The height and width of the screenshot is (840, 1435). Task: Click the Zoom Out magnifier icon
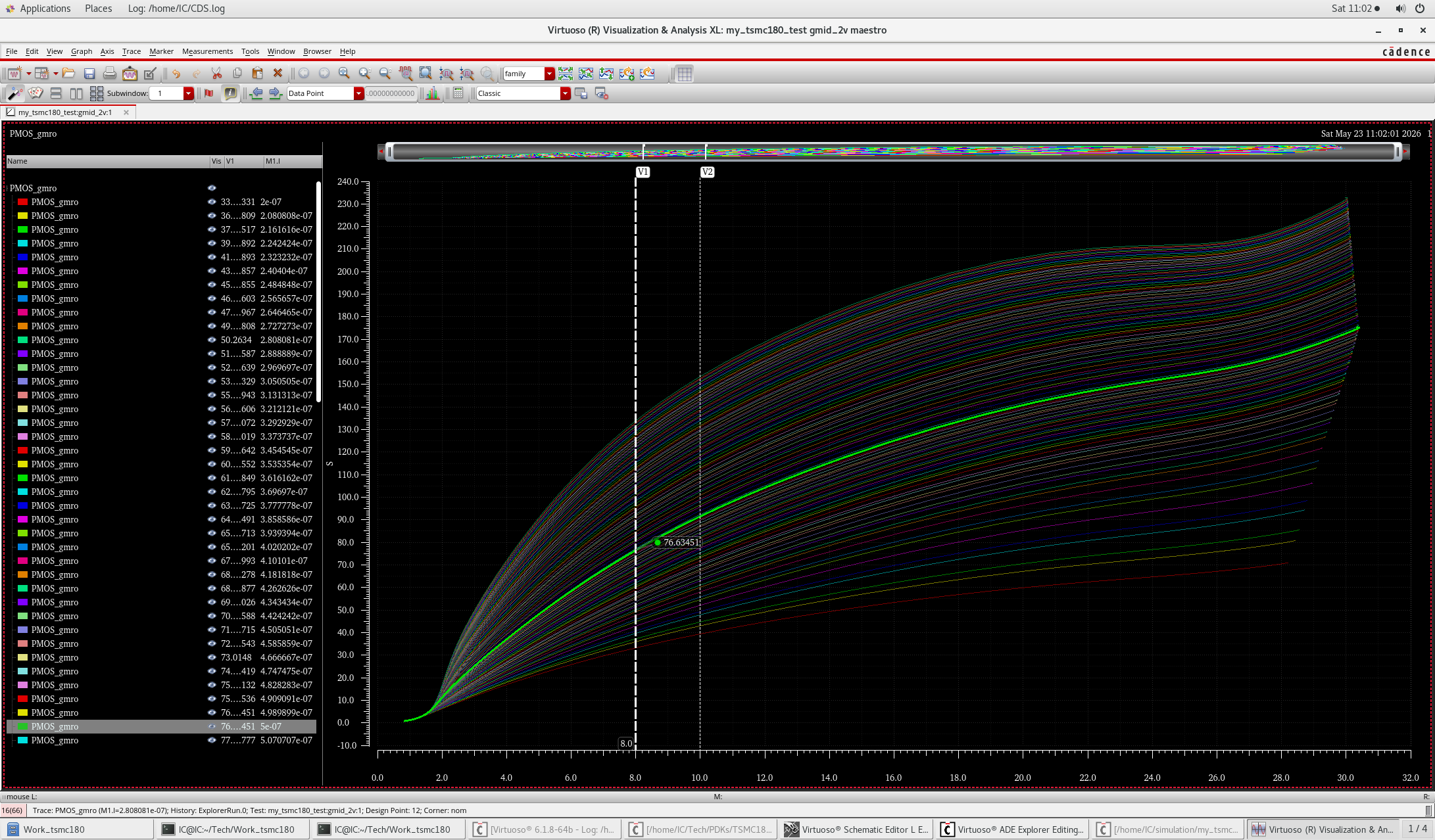(385, 74)
